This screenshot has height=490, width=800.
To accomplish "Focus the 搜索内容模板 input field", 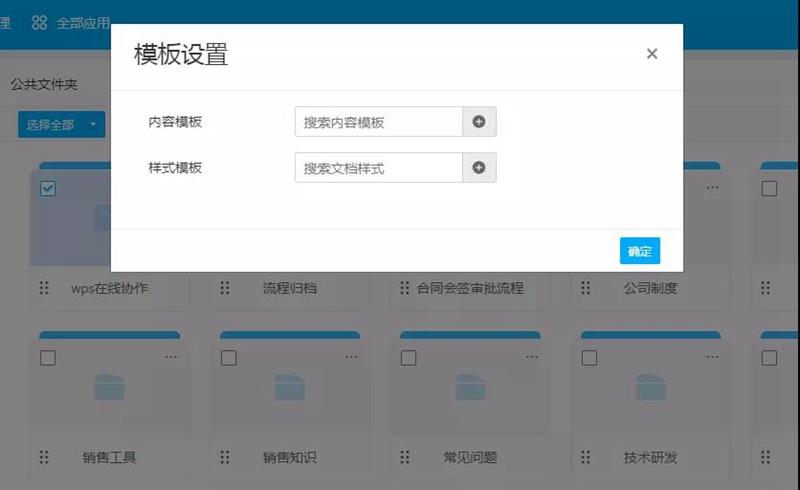I will click(x=379, y=121).
